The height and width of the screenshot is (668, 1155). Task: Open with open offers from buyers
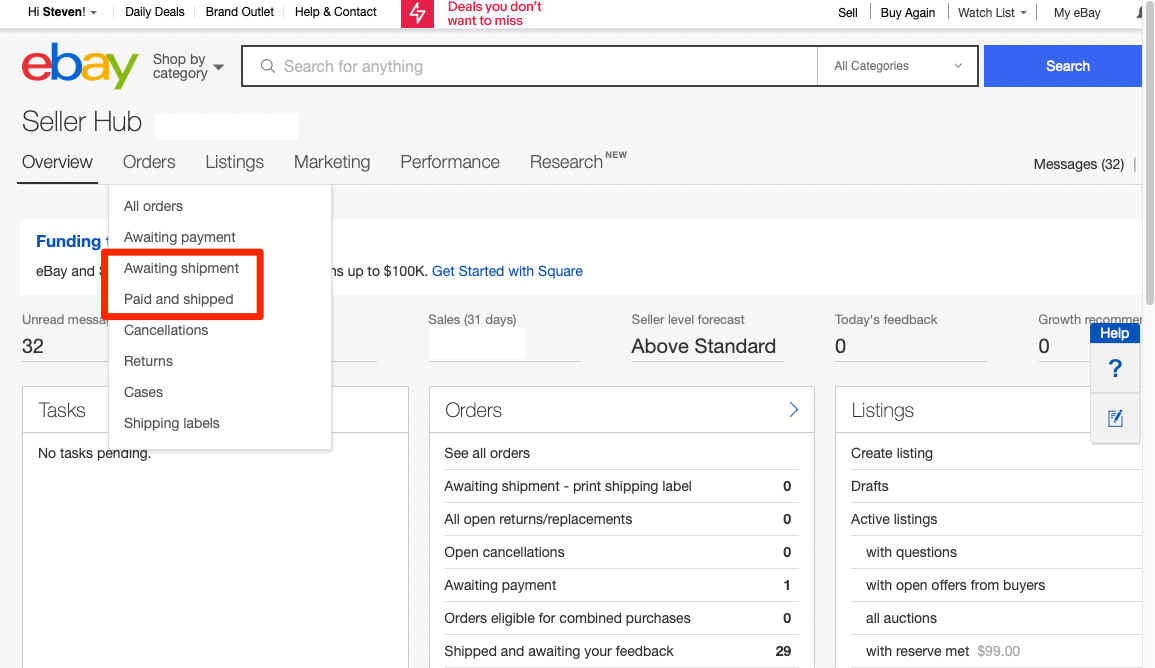(955, 586)
